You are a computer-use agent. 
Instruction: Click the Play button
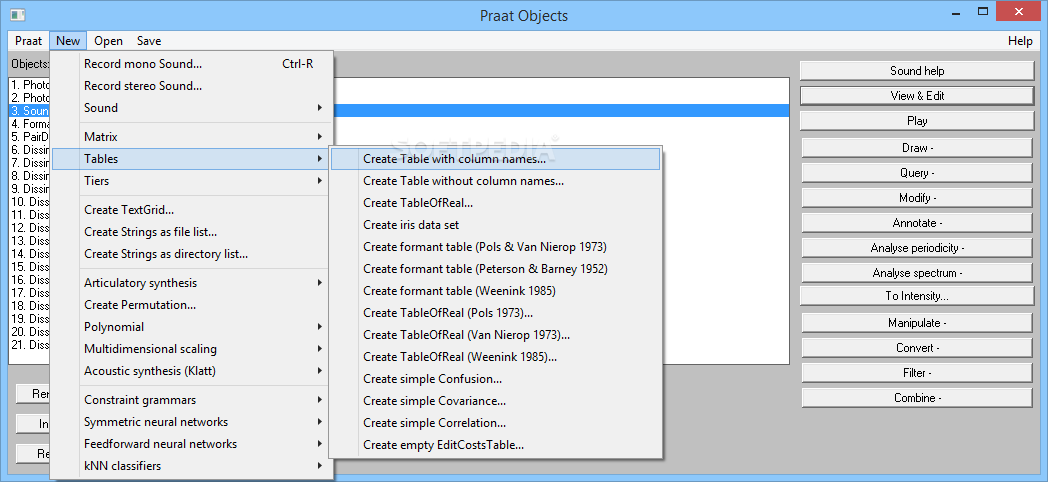[x=917, y=121]
